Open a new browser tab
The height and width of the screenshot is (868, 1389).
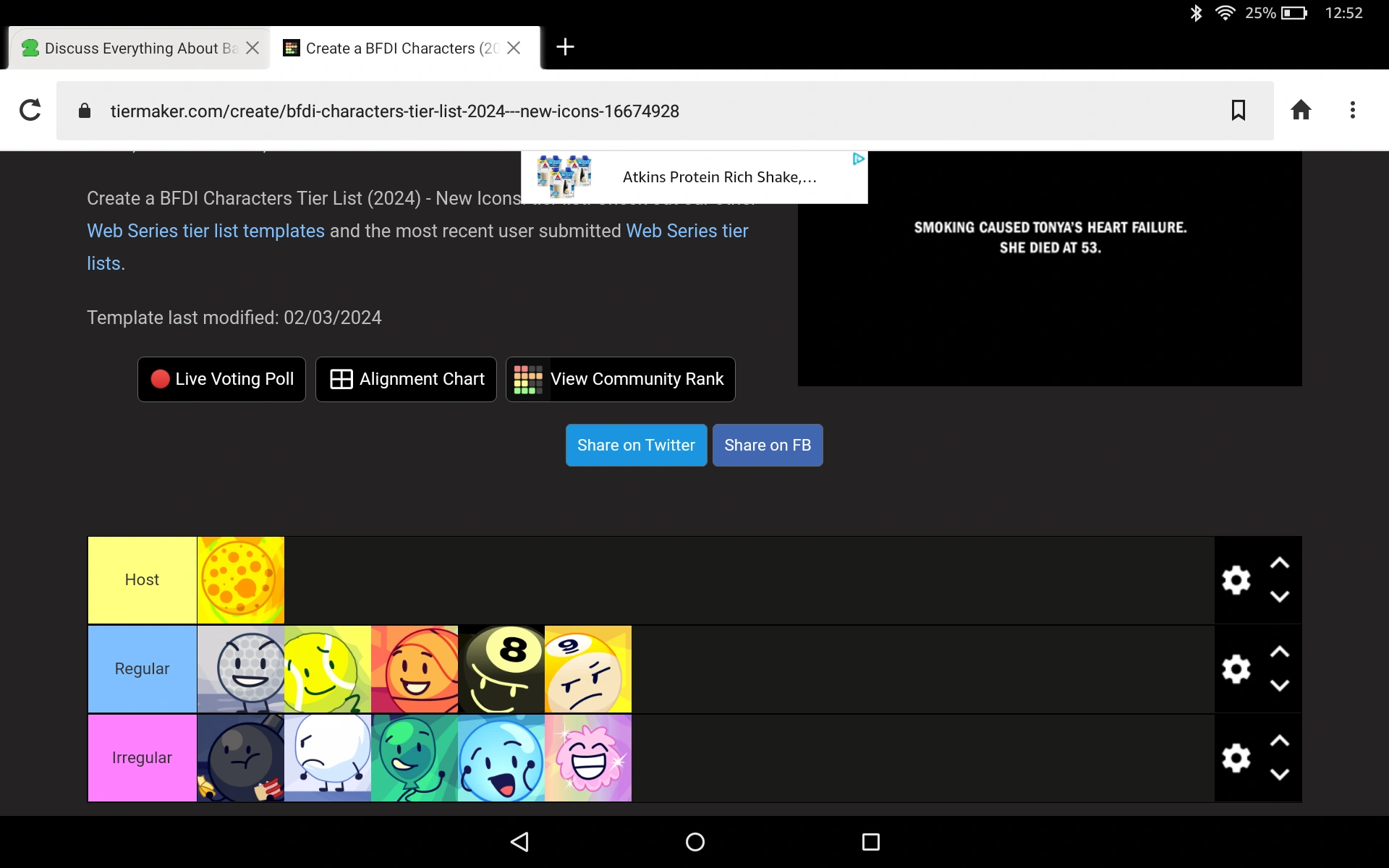565,48
